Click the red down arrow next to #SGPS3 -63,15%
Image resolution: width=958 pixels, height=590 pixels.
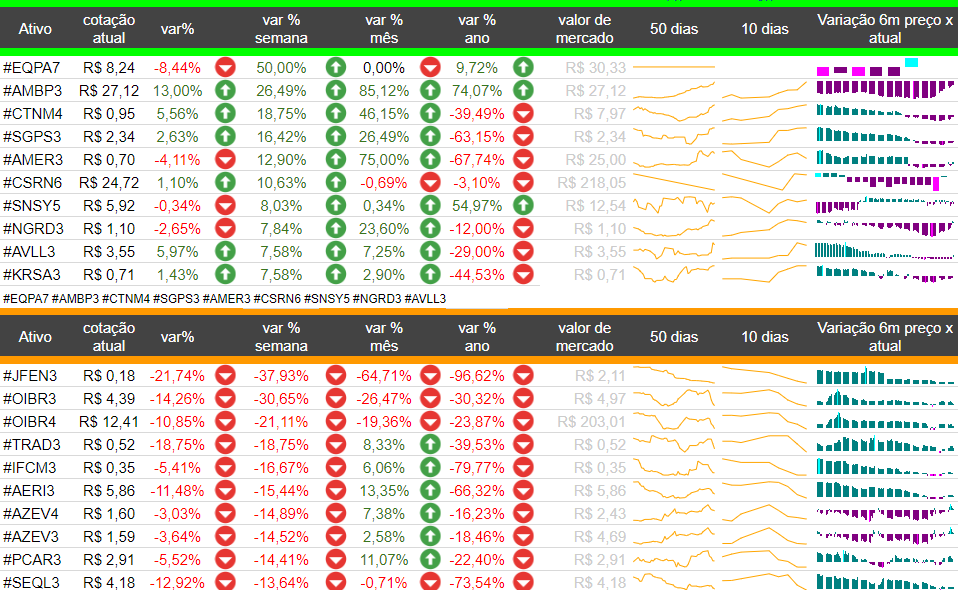coord(523,136)
